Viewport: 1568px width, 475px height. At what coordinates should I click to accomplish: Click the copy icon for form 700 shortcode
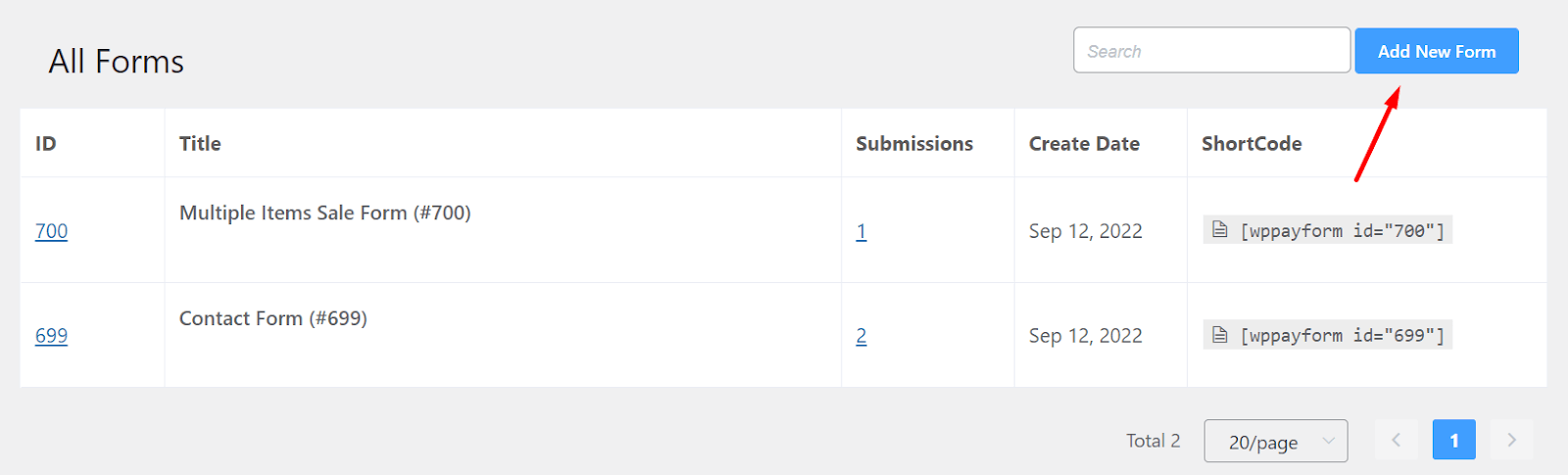1220,230
